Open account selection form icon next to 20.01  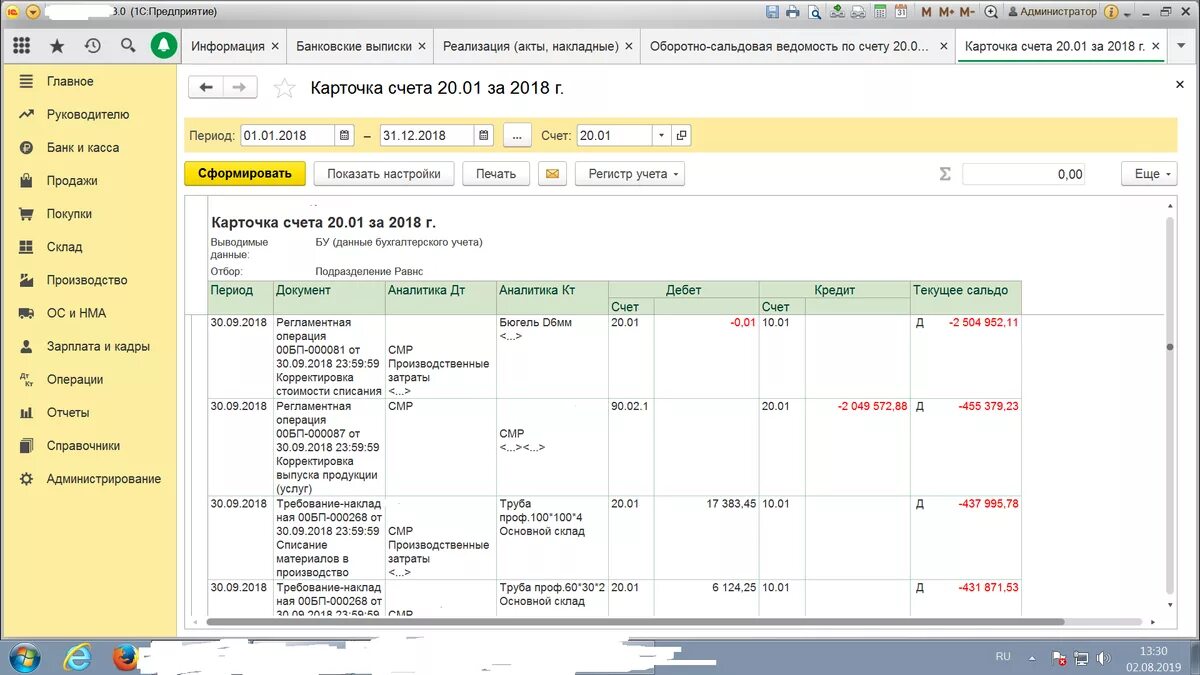pos(681,136)
